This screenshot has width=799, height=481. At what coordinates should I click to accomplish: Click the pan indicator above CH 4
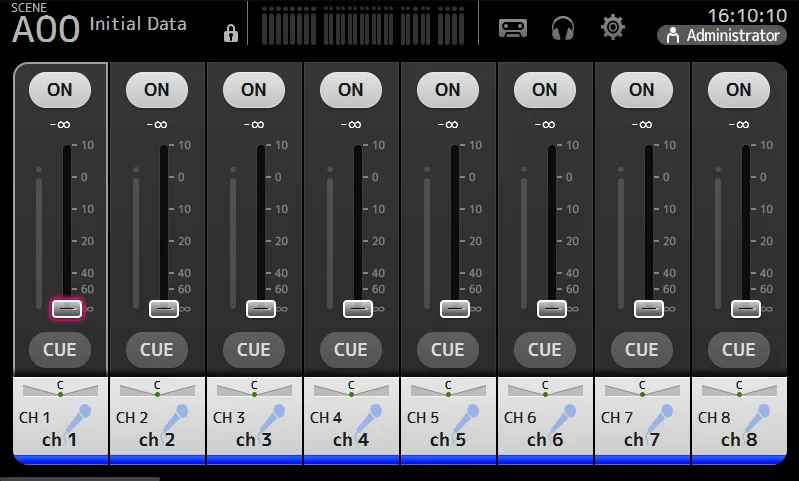point(351,389)
